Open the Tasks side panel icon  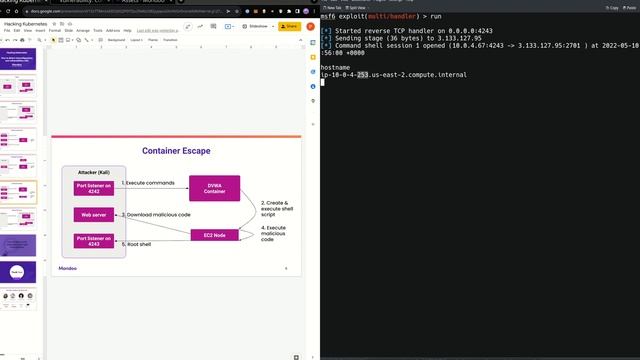click(313, 72)
